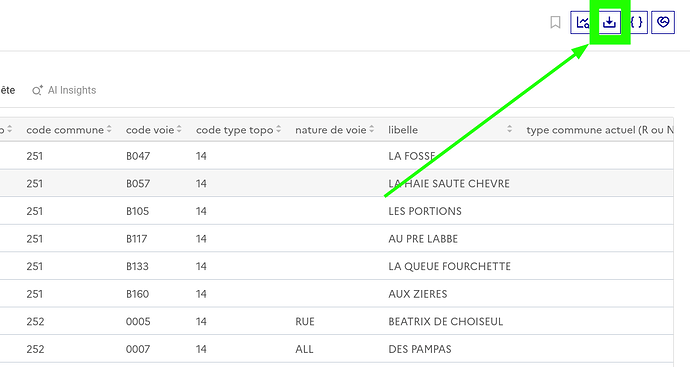Select cell DES PAMPAS
Image resolution: width=690 pixels, height=367 pixels.
click(x=420, y=349)
